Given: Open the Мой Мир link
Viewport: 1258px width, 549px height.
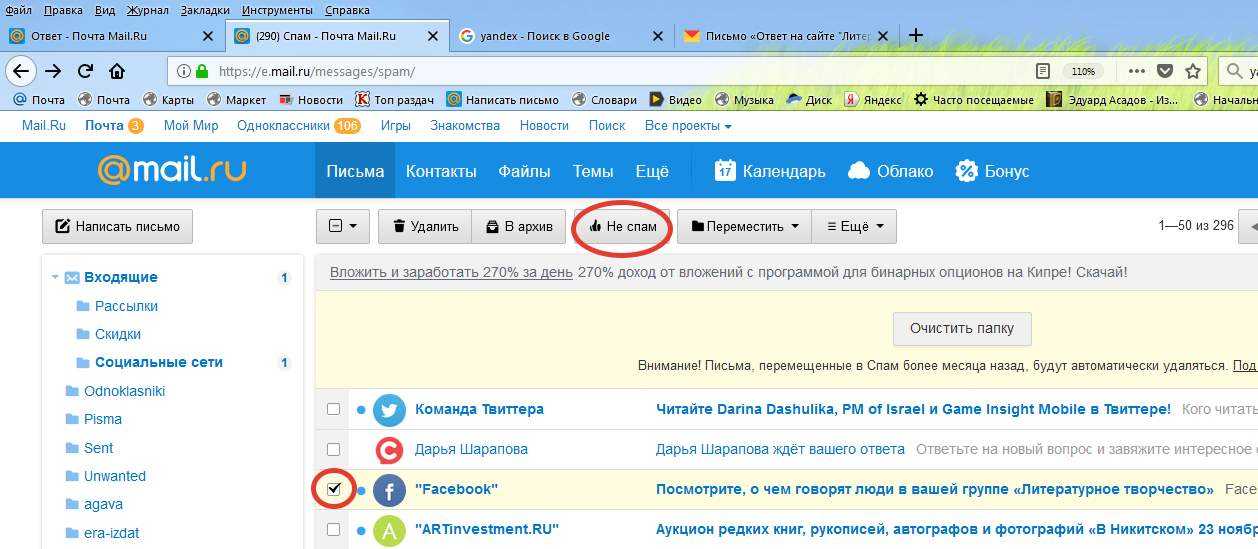Looking at the screenshot, I should tap(191, 125).
